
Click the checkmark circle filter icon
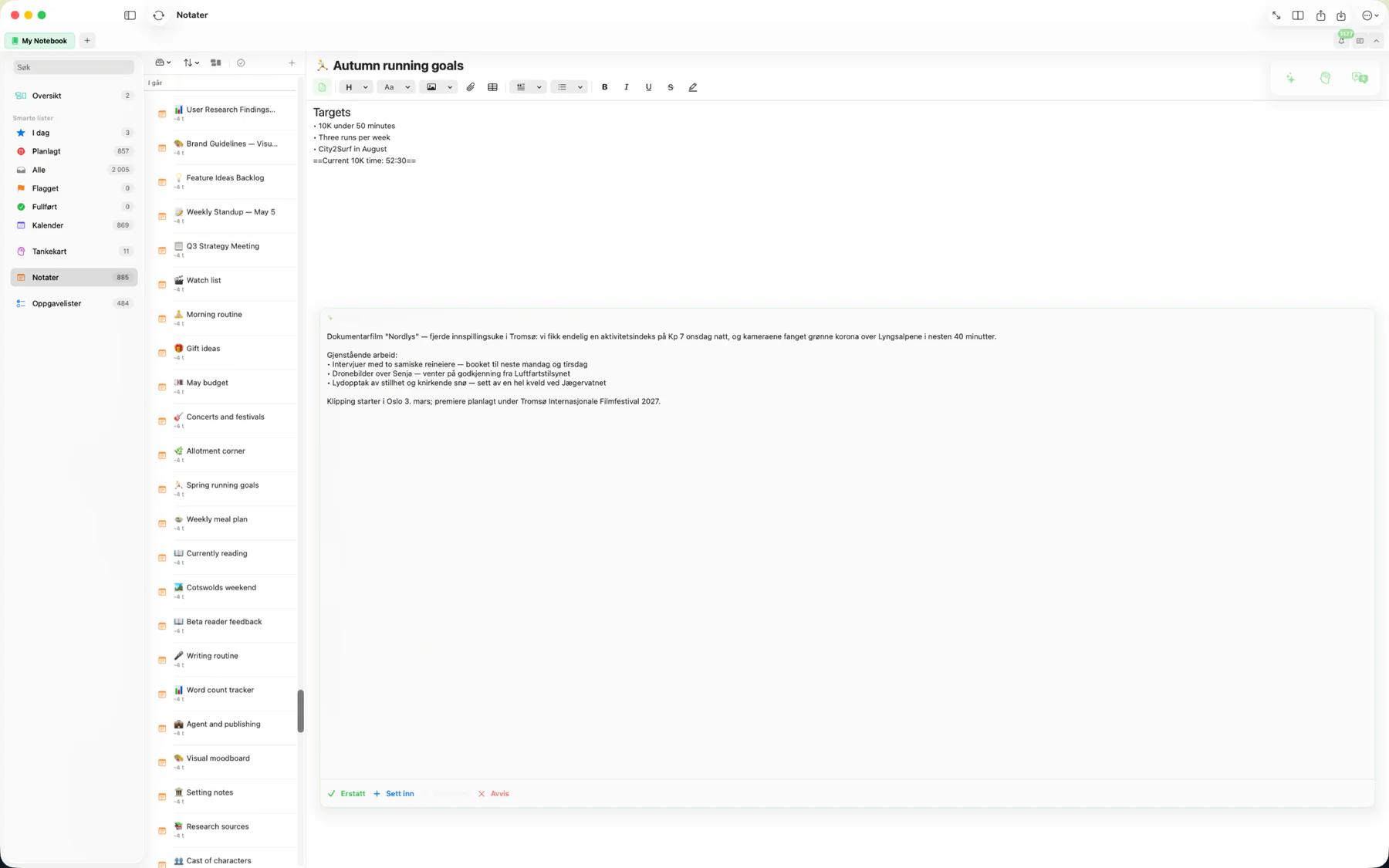(241, 62)
